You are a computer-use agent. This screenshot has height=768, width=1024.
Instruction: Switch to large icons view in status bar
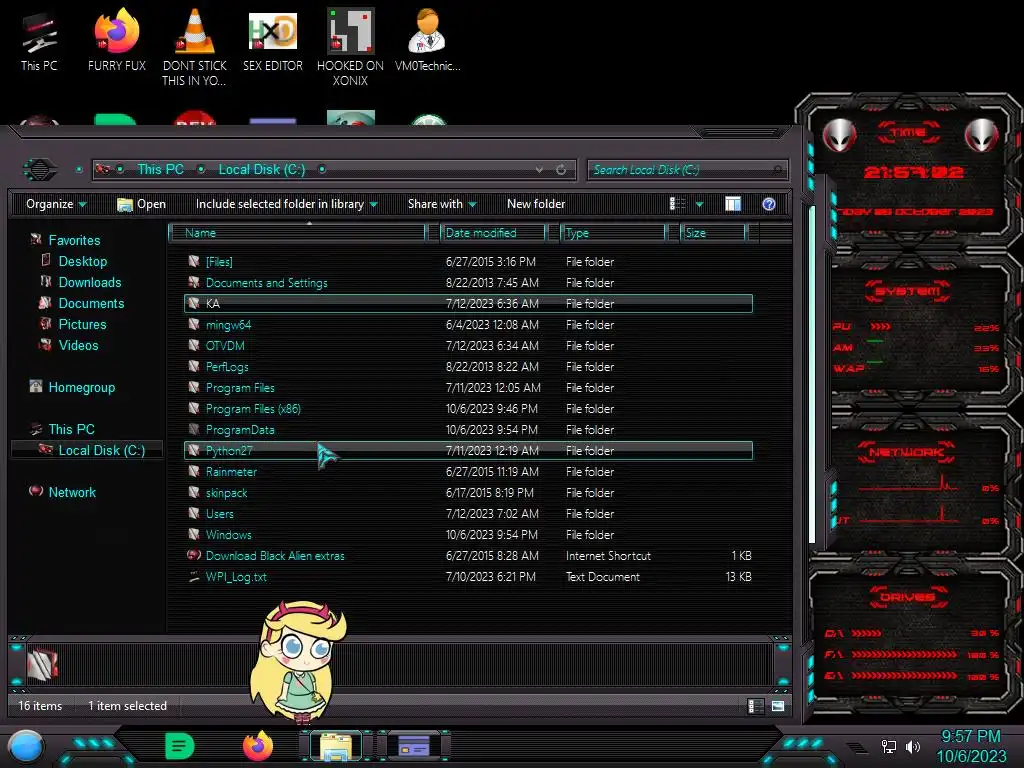[x=778, y=706]
